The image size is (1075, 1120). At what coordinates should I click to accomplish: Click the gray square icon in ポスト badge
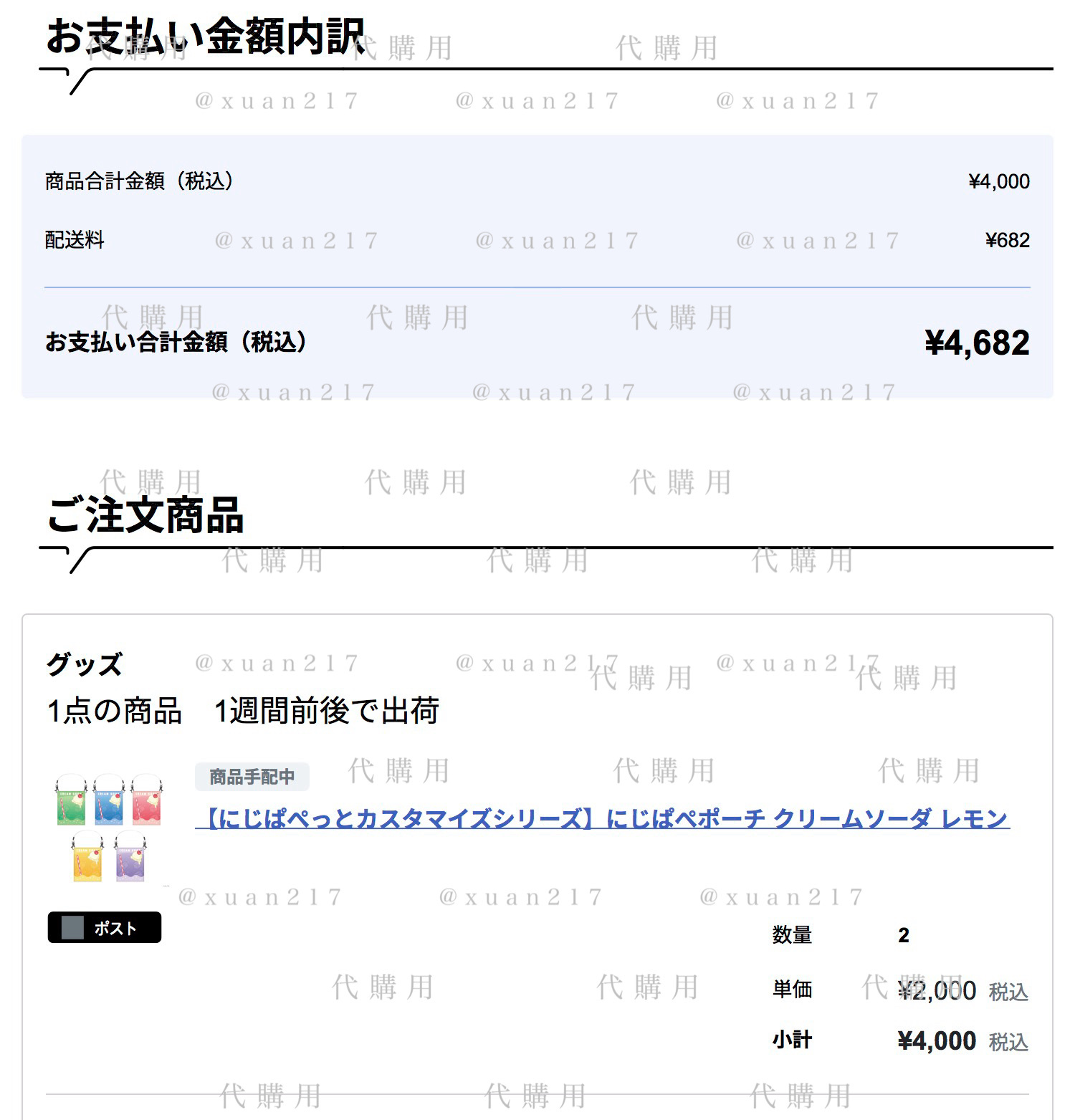(x=72, y=927)
